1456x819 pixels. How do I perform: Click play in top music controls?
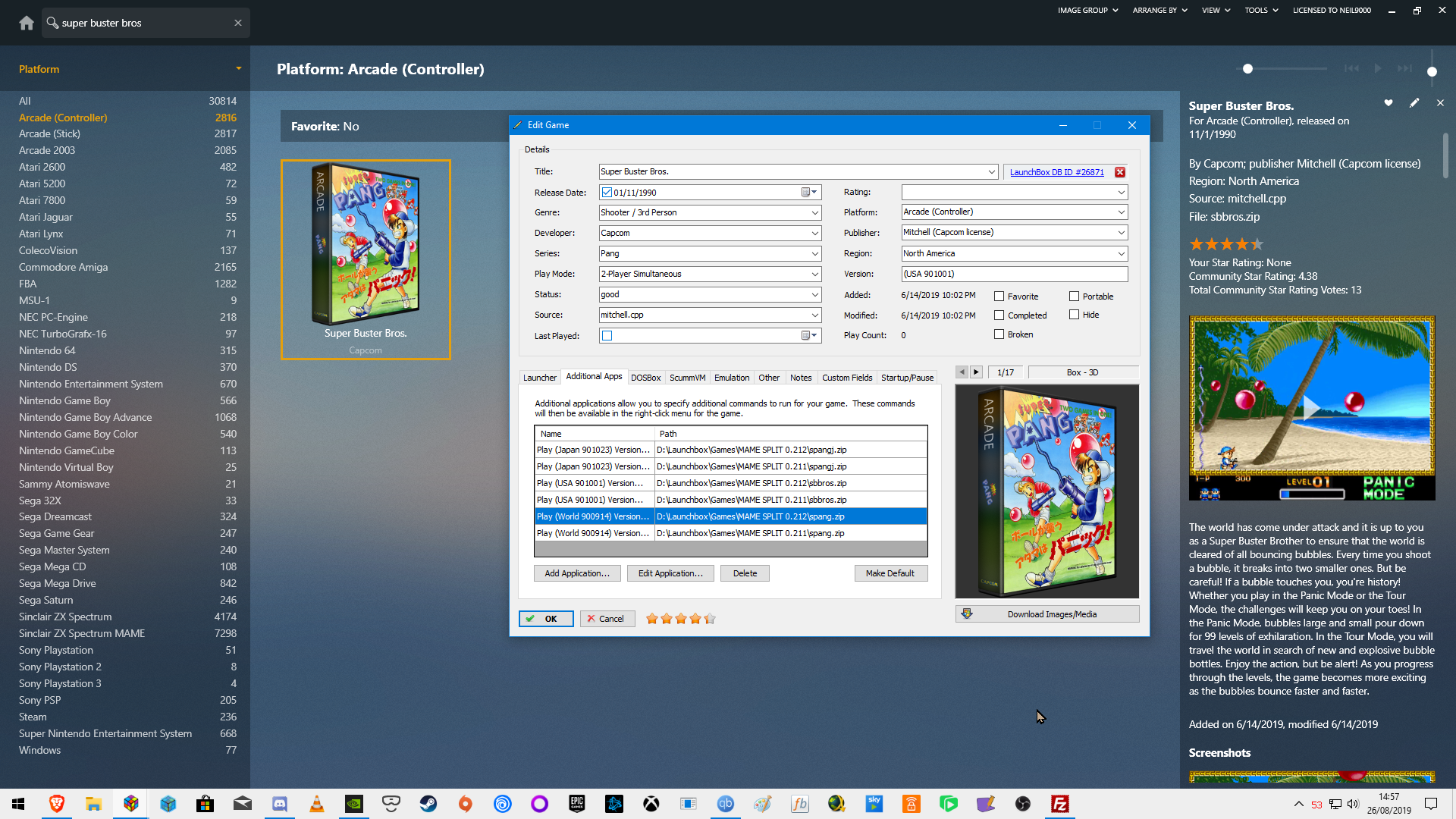tap(1378, 68)
